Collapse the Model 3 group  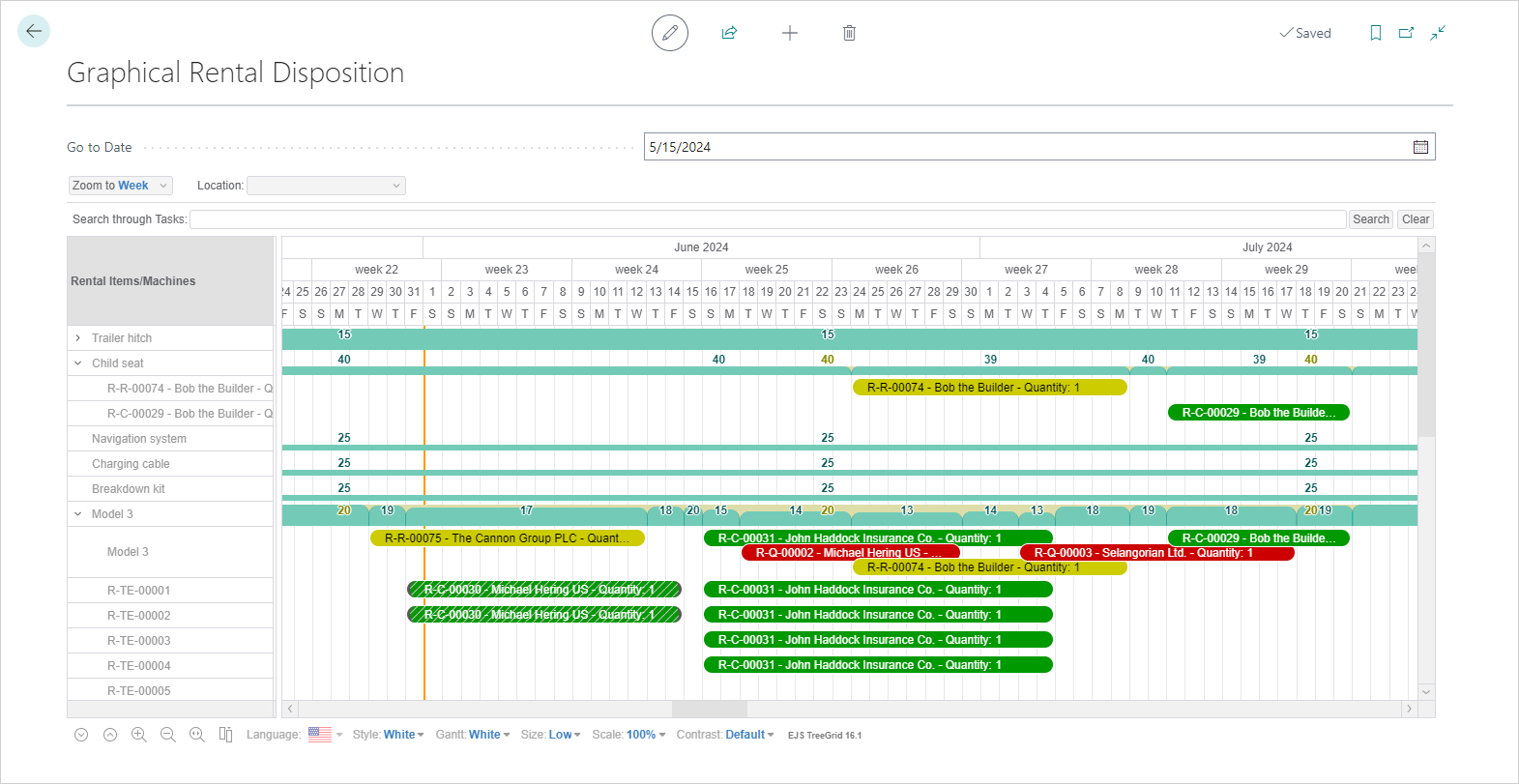[x=78, y=514]
